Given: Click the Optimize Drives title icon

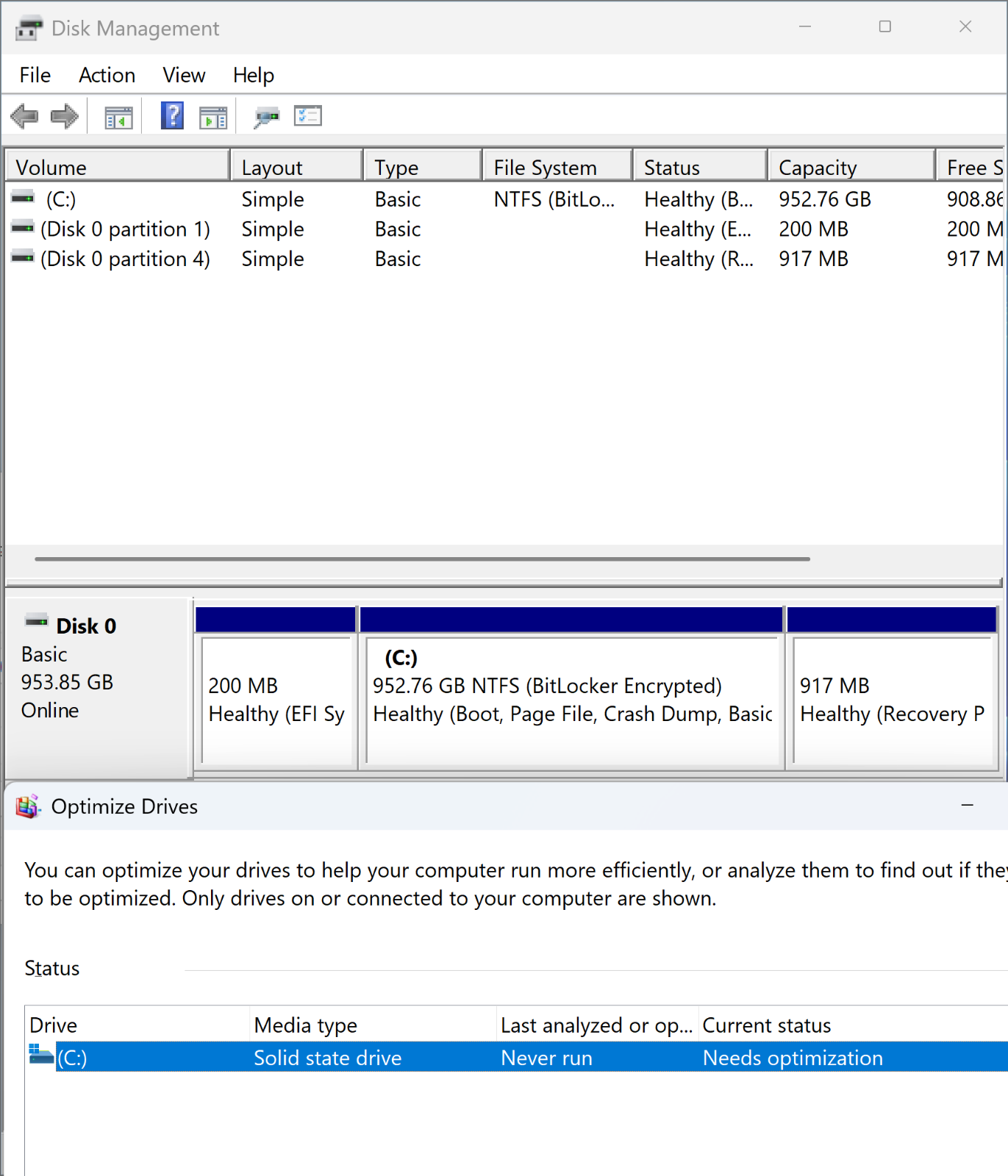Looking at the screenshot, I should 28,807.
